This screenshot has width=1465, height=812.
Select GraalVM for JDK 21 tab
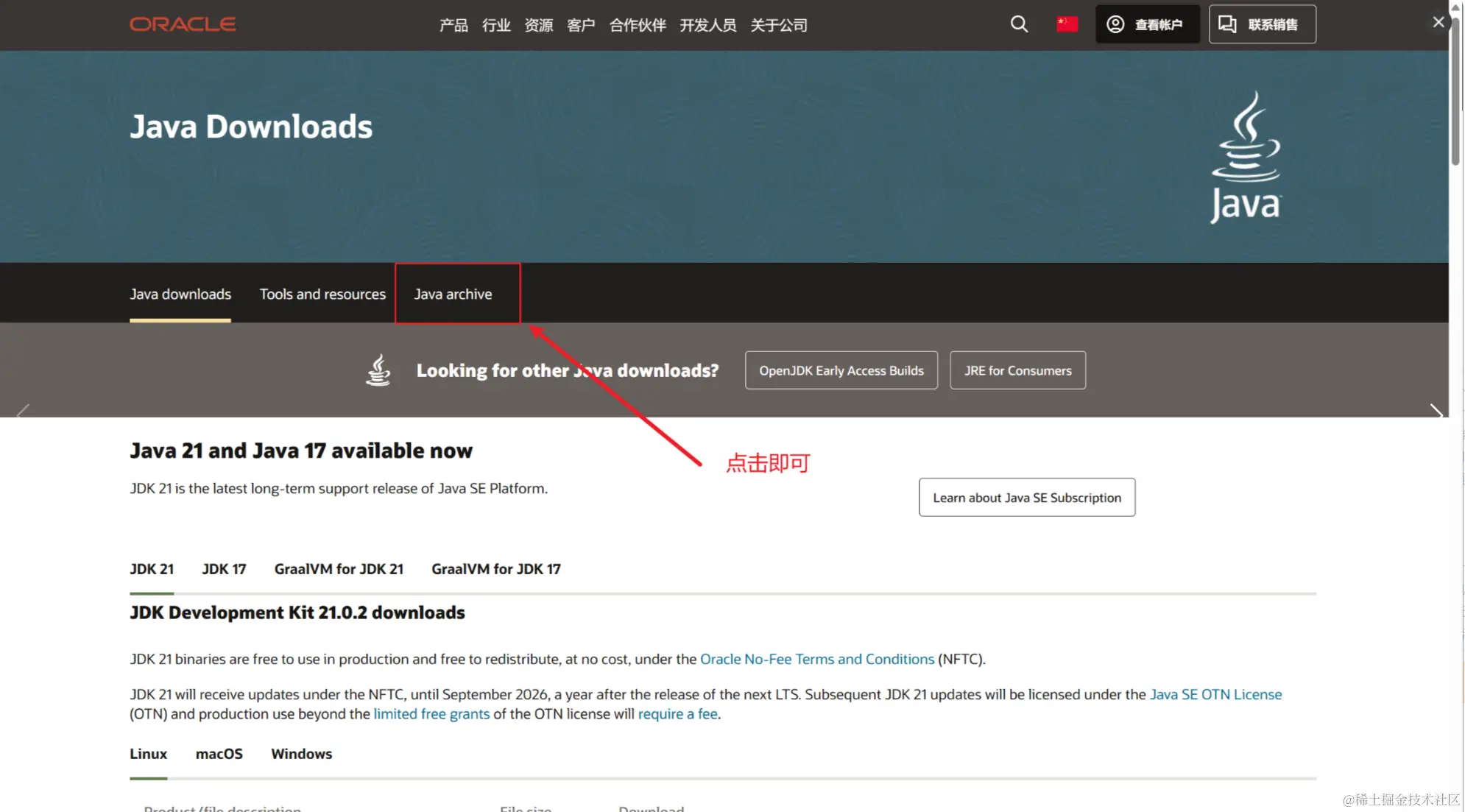339,569
